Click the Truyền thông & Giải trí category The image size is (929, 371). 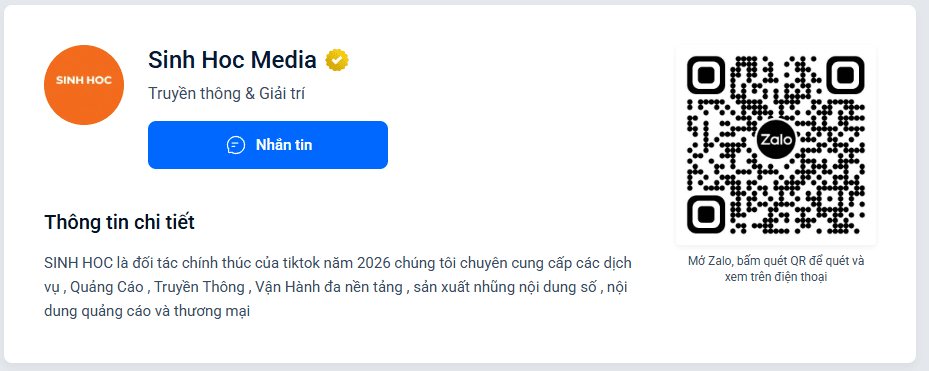coord(226,94)
